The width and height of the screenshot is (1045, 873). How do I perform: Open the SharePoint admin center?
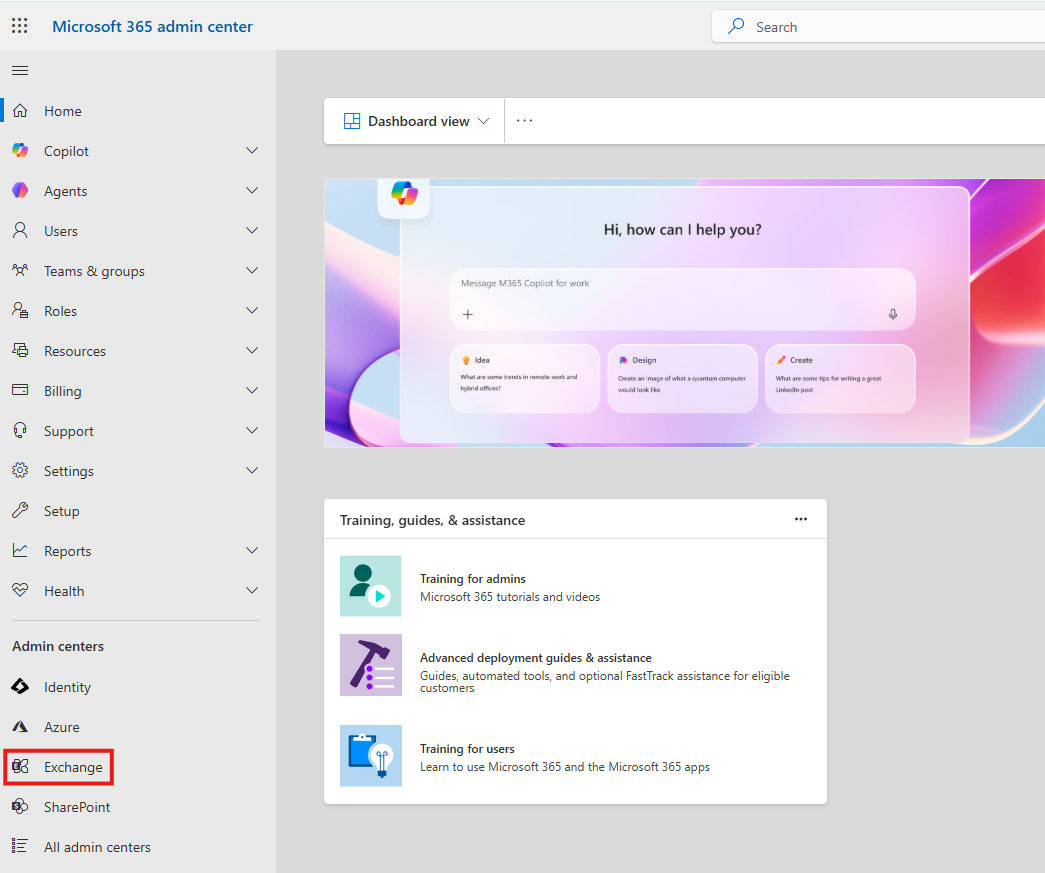click(76, 807)
